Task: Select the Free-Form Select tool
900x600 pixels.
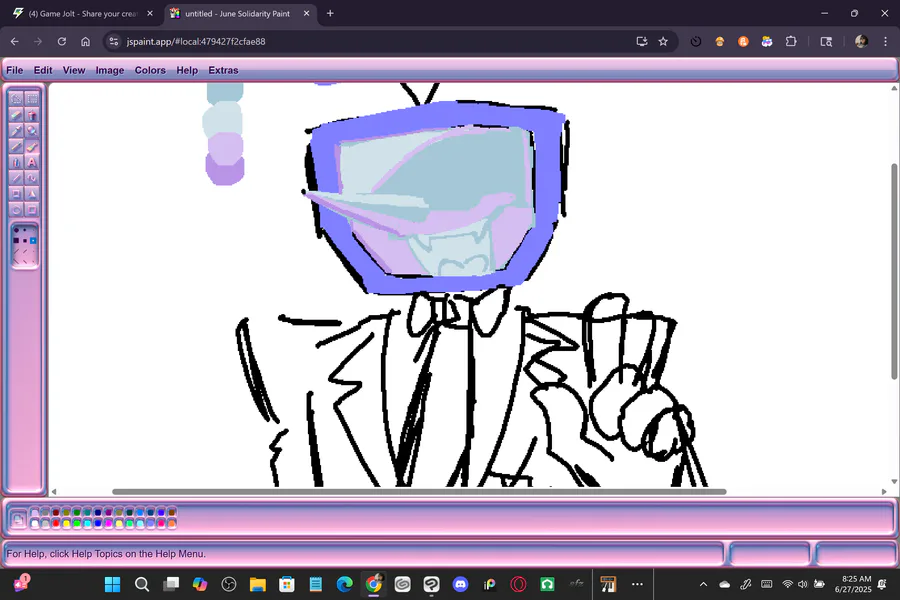Action: [16, 99]
